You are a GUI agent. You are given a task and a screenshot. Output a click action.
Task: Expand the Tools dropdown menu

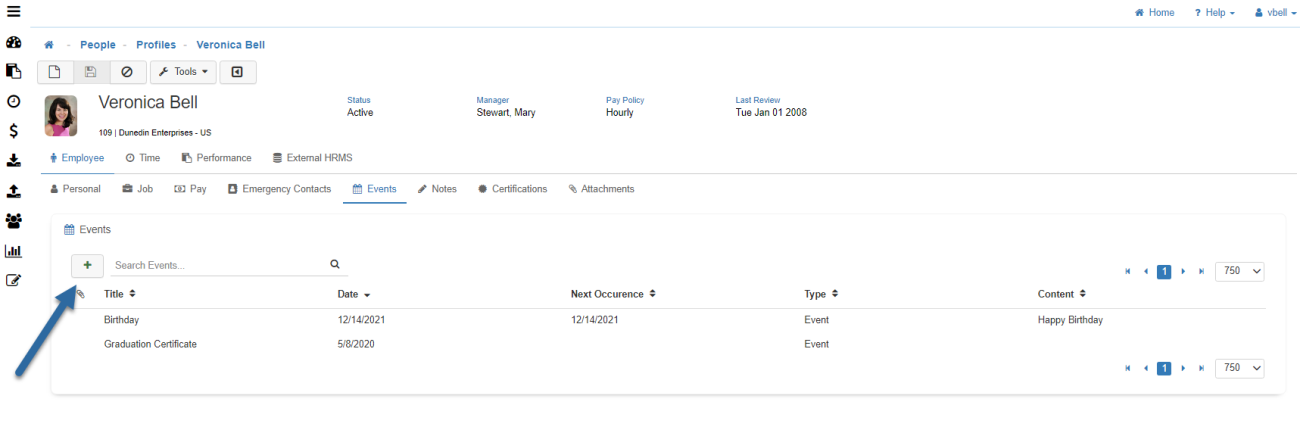[x=183, y=72]
